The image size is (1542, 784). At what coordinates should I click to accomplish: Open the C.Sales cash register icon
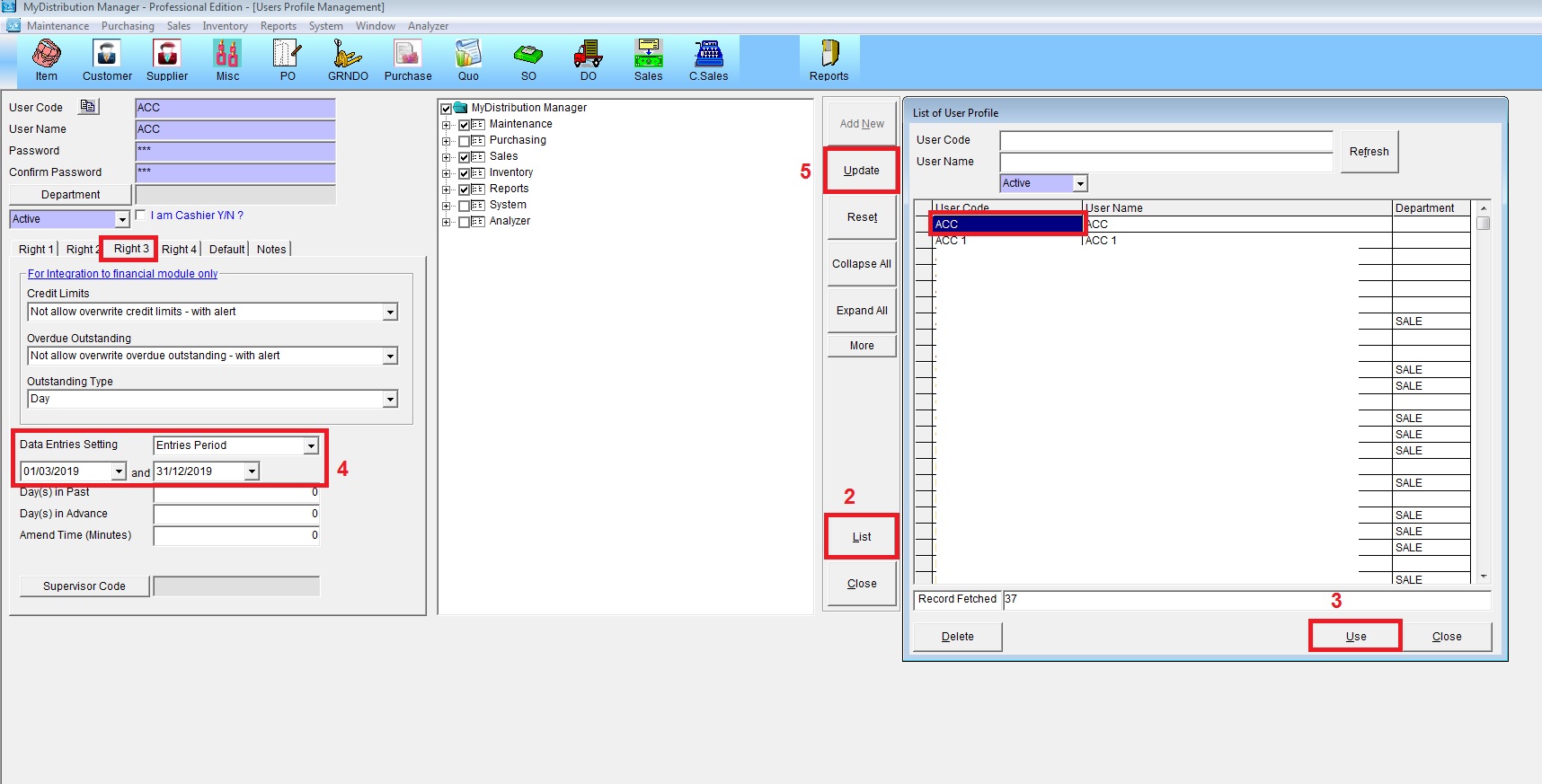pos(708,56)
